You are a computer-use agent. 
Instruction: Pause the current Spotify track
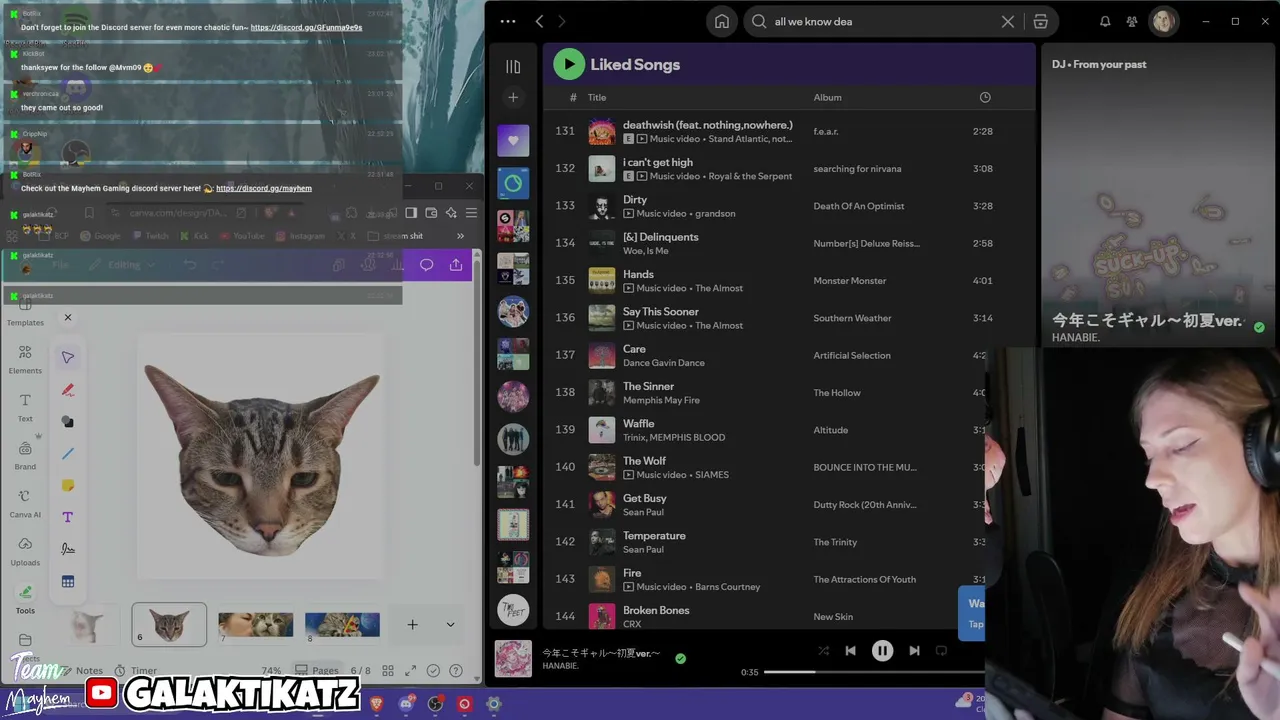pyautogui.click(x=882, y=650)
